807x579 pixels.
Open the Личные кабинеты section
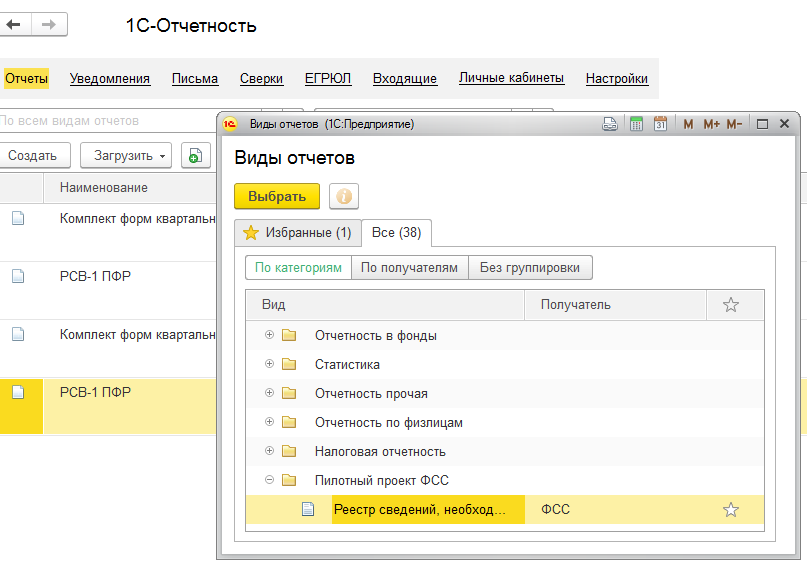[512, 78]
